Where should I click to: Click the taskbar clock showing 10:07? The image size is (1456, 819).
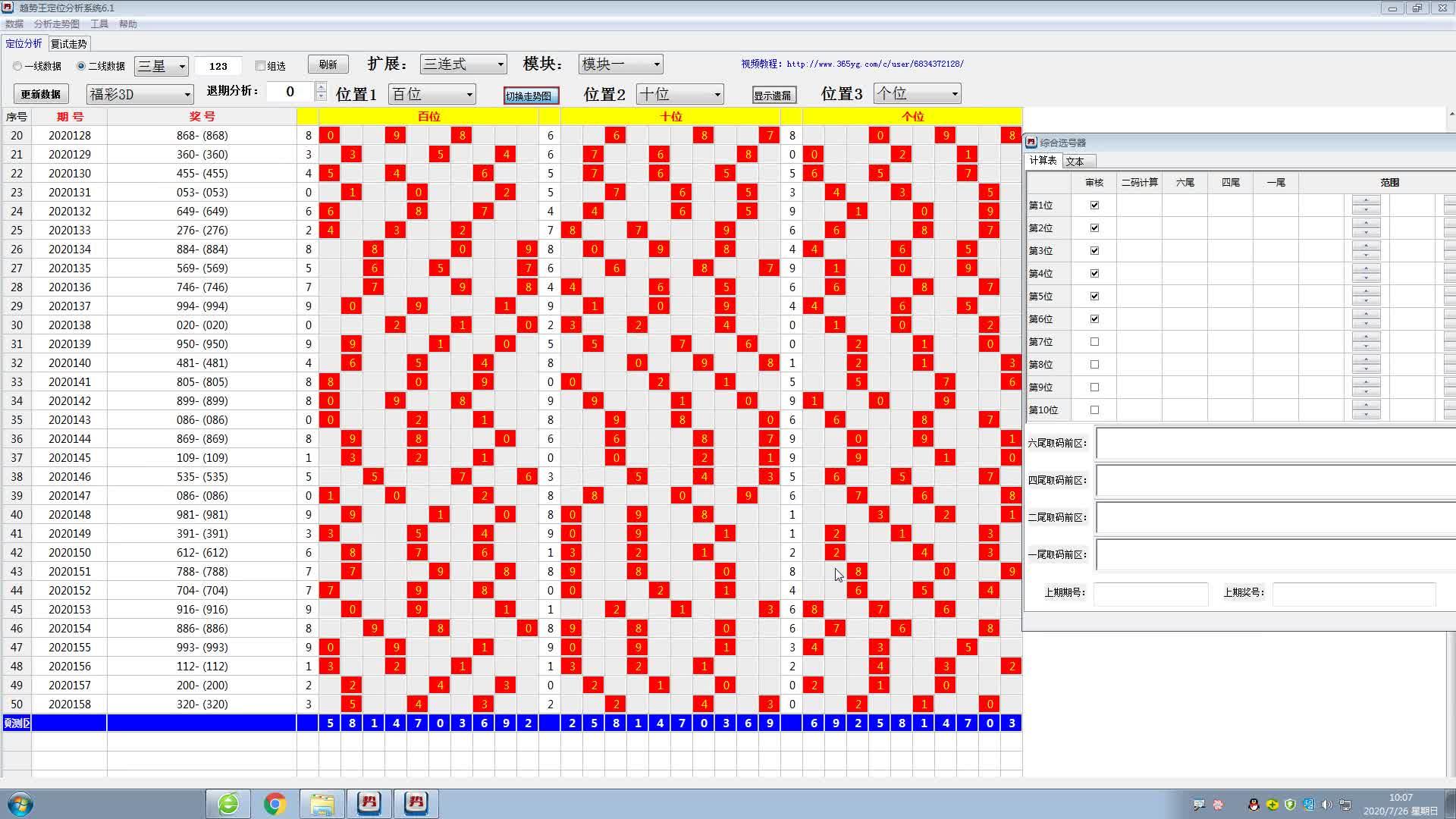click(1401, 804)
